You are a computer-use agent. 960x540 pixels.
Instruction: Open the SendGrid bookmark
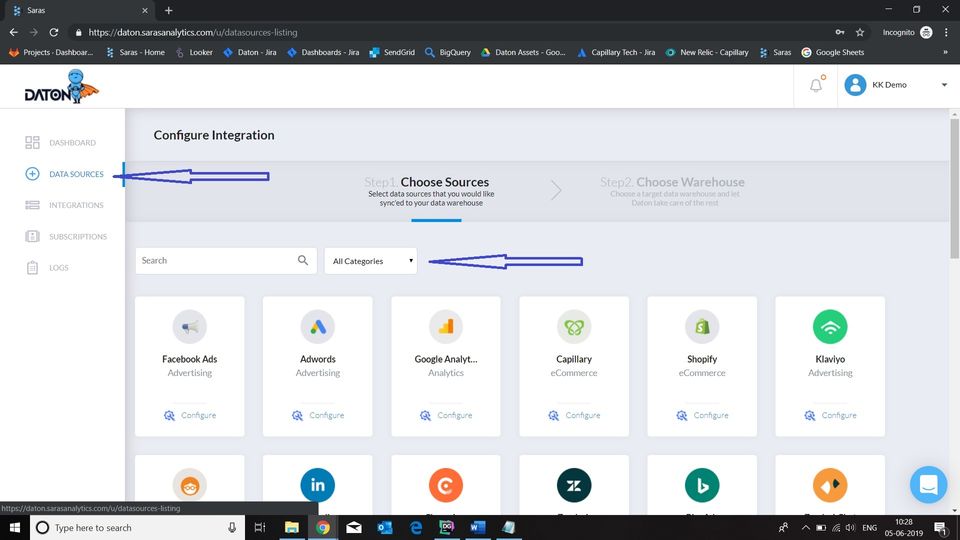pyautogui.click(x=392, y=53)
